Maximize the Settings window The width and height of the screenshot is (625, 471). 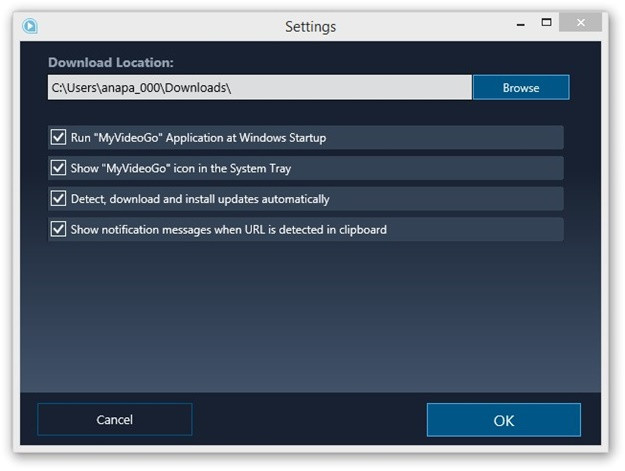coord(546,22)
